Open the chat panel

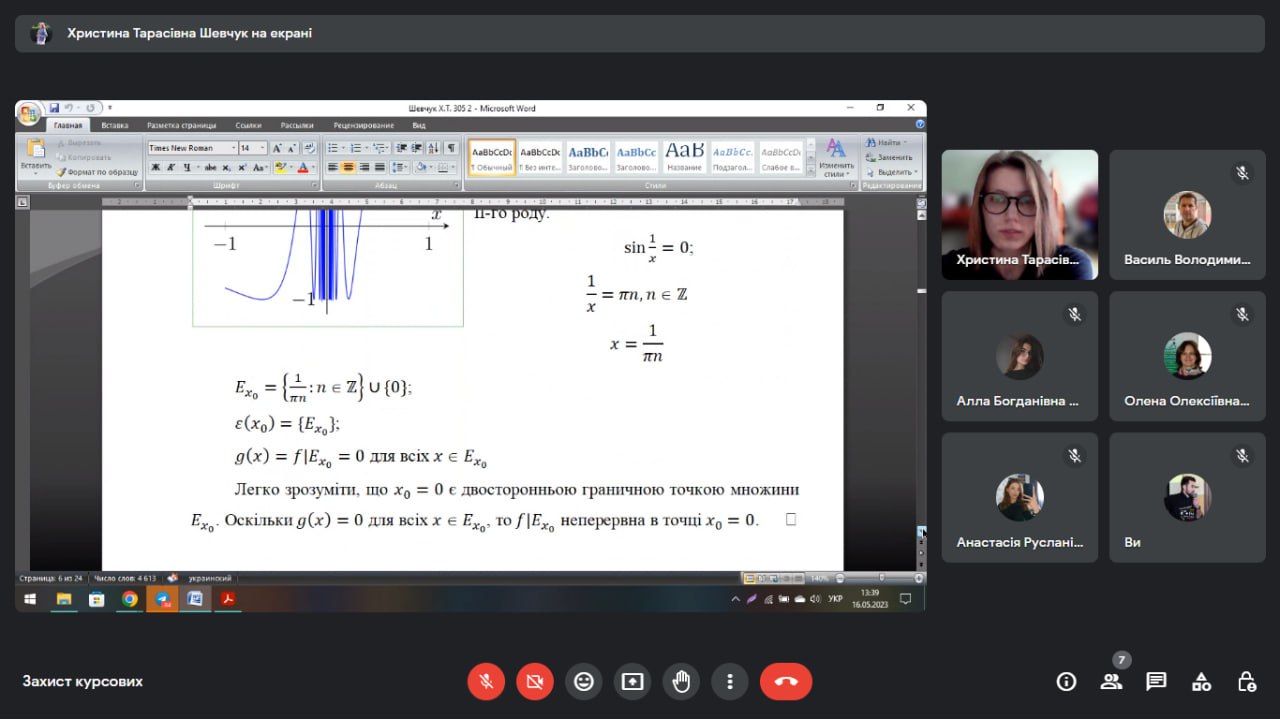click(x=1156, y=682)
